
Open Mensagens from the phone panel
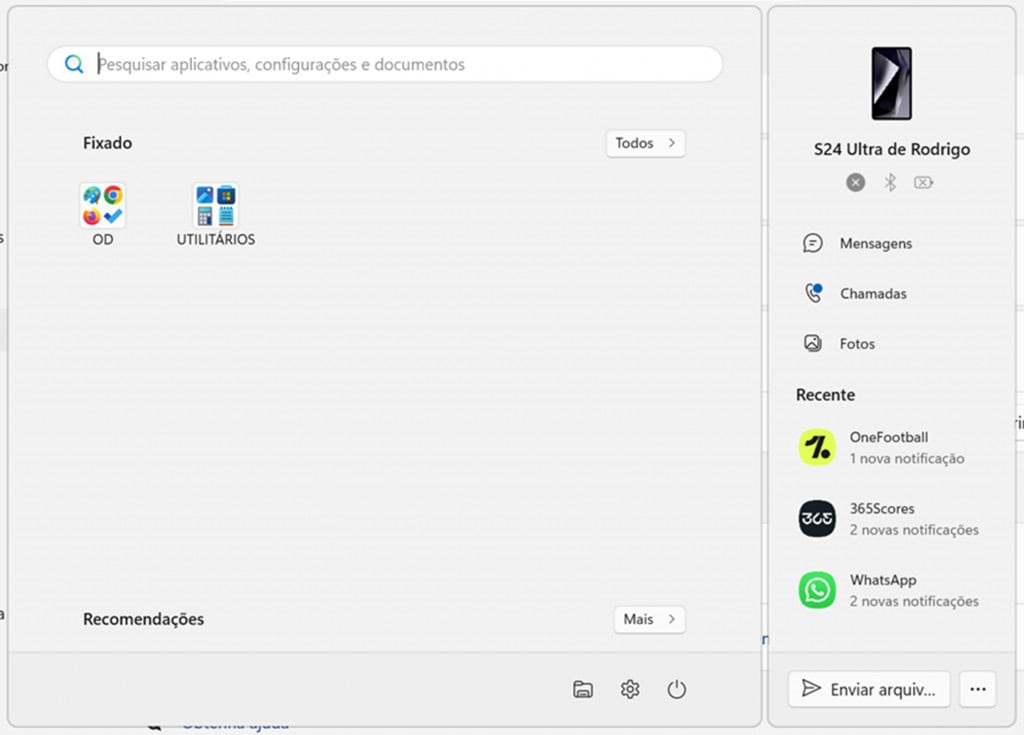click(x=875, y=243)
